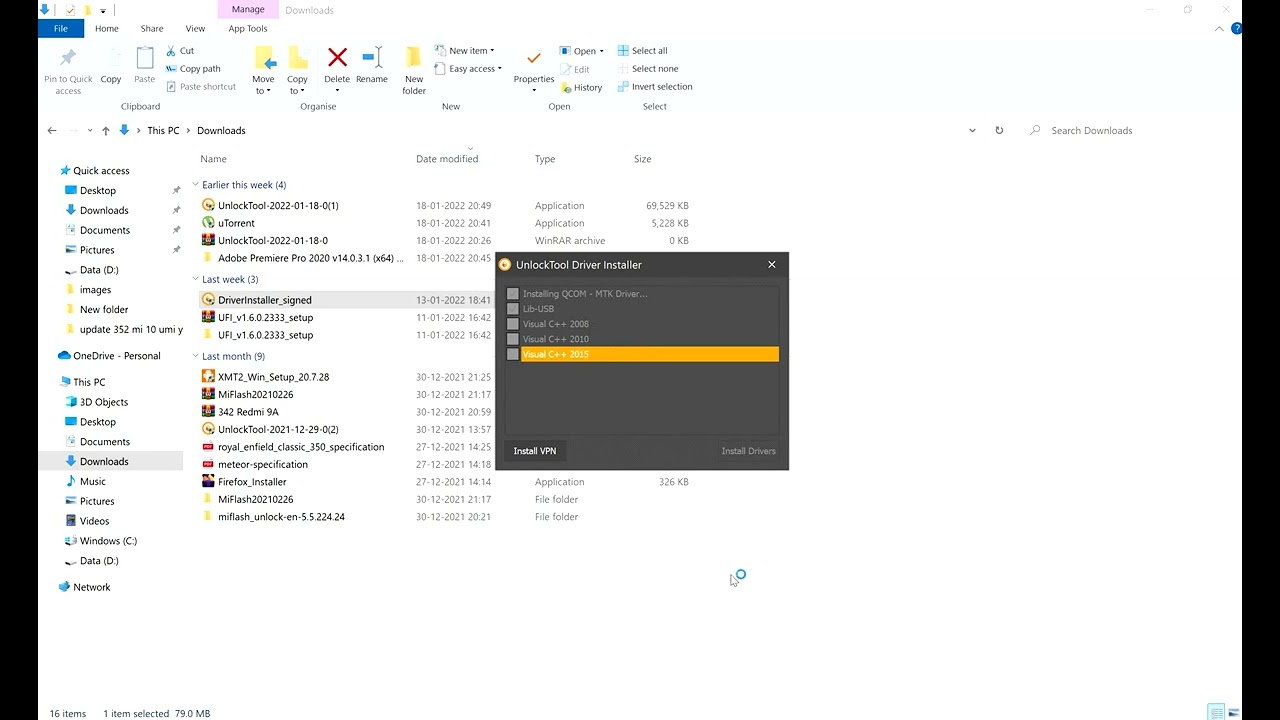
Task: Collapse the Last week group
Action: tap(195, 279)
